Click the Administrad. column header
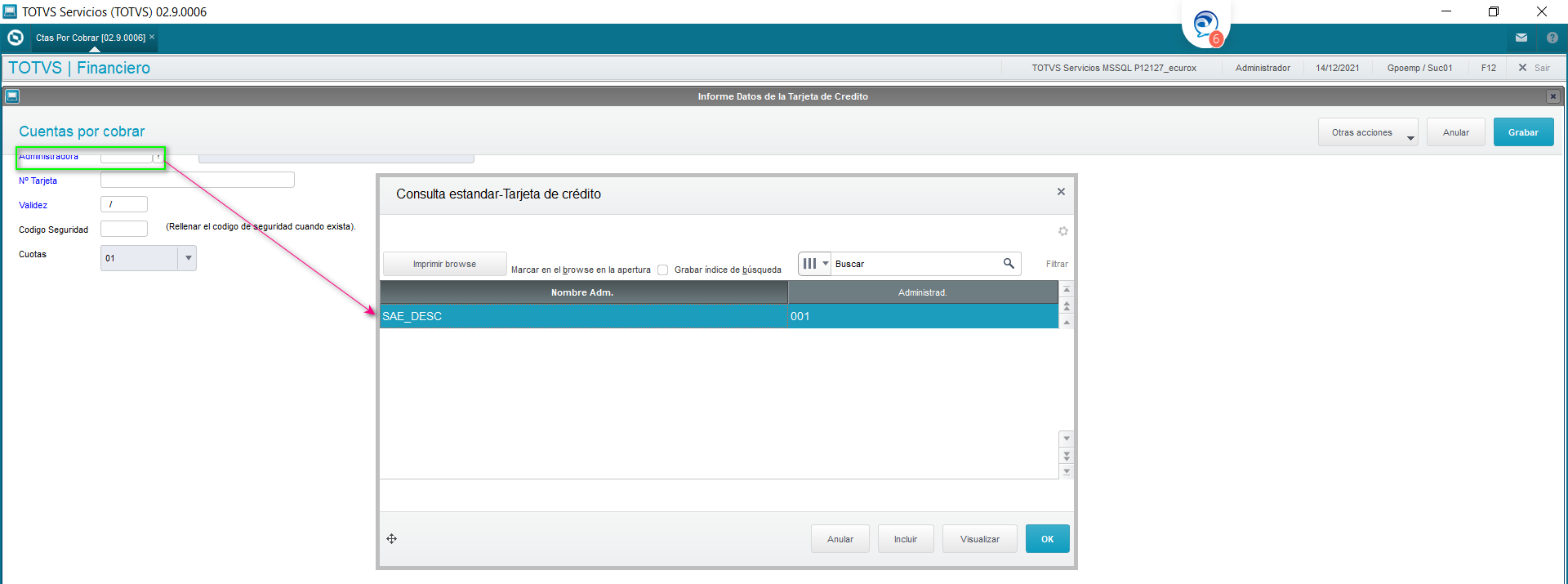 [x=923, y=292]
